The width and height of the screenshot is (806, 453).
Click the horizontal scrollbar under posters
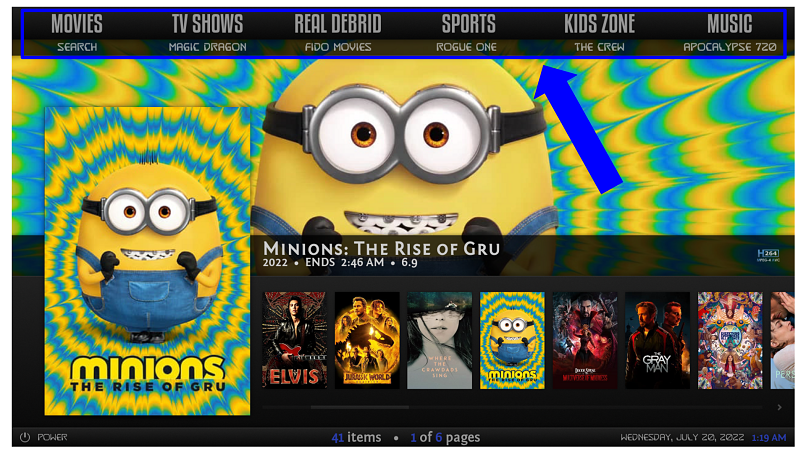click(359, 407)
